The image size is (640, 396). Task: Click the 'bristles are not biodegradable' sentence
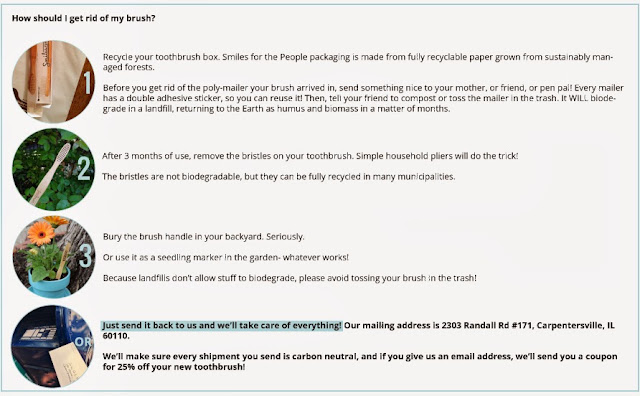tap(279, 177)
